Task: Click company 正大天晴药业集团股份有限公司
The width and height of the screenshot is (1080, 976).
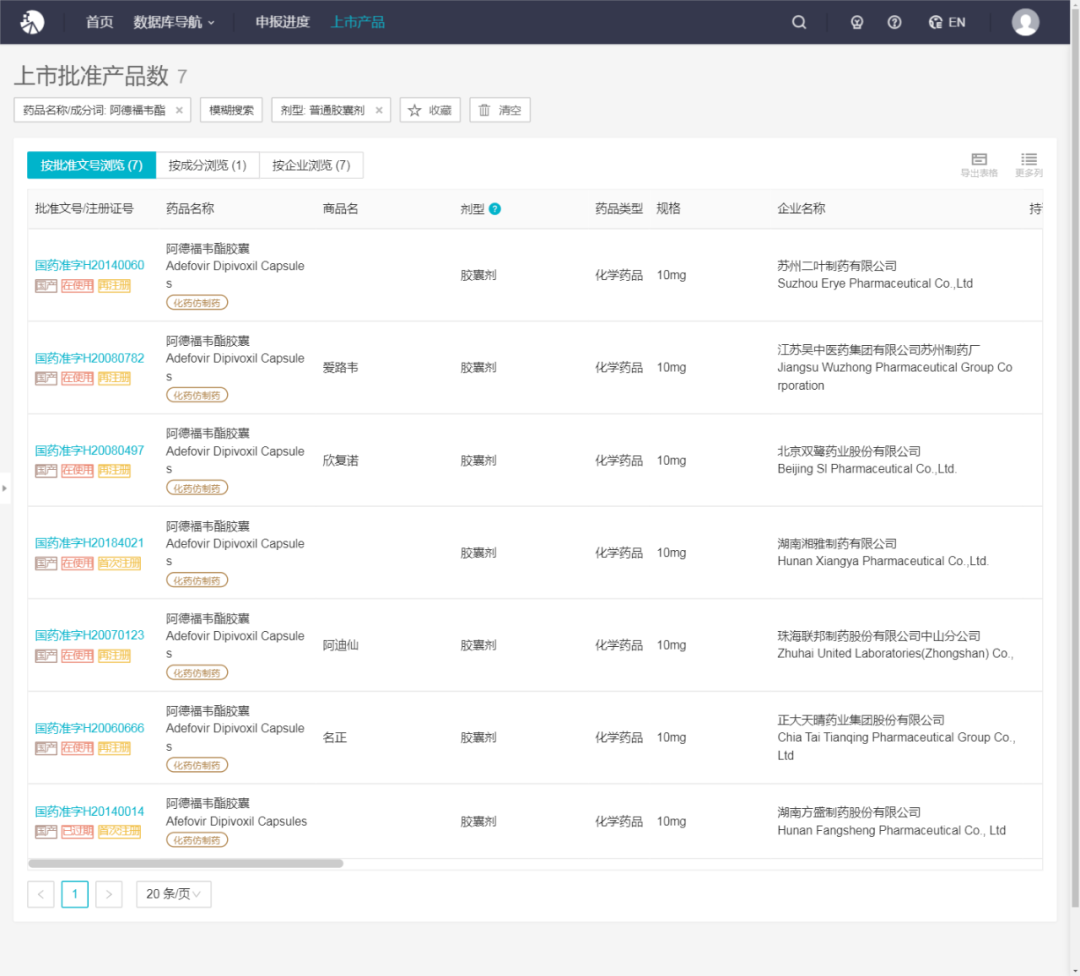Action: [861, 720]
